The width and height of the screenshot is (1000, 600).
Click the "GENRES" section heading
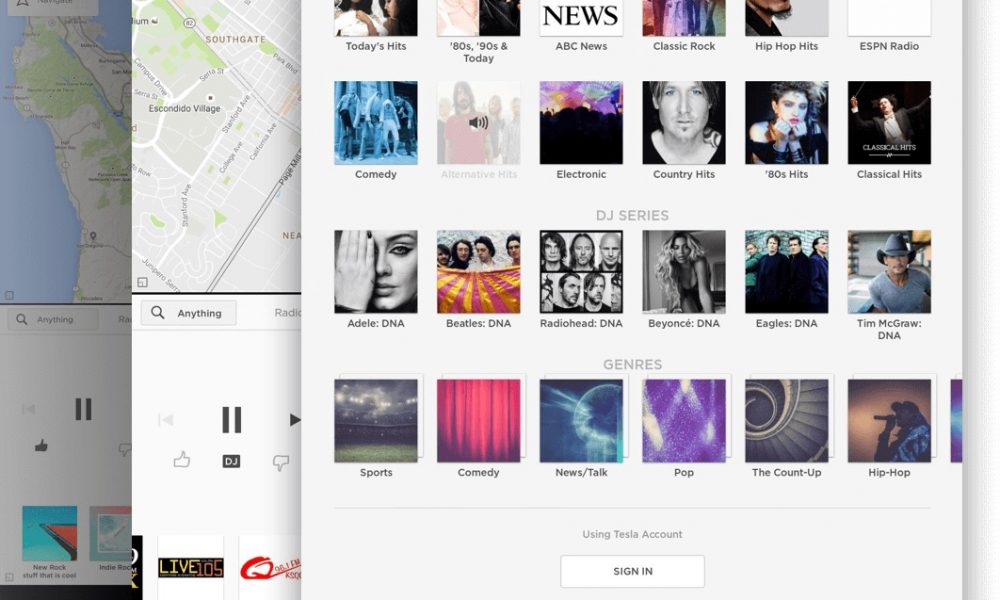click(x=632, y=365)
